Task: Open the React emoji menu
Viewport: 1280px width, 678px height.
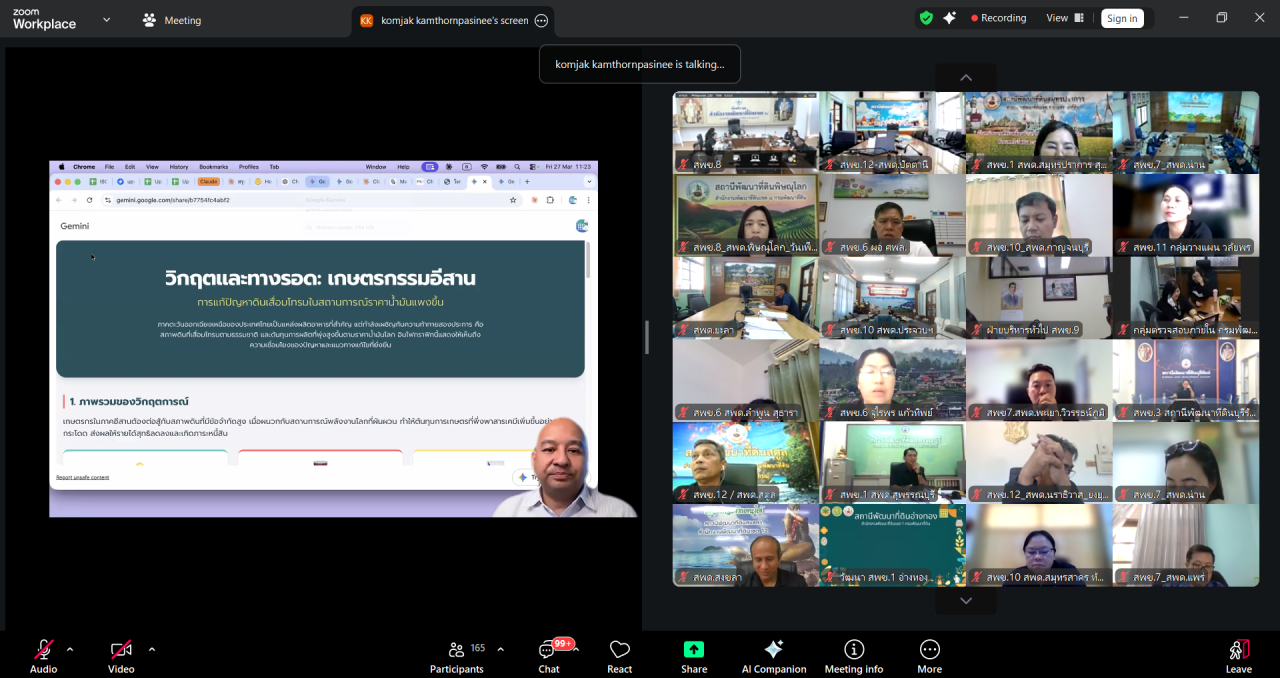Action: tap(619, 655)
